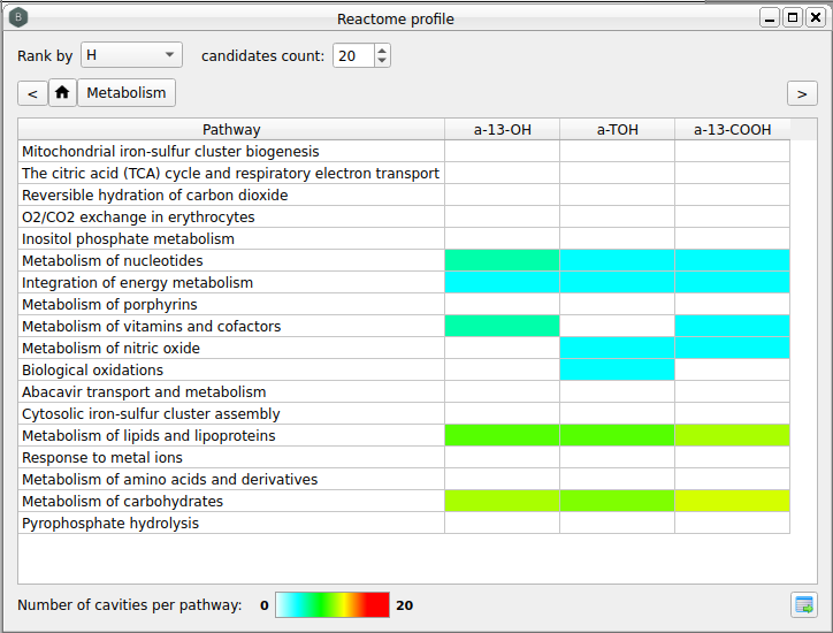833x633 pixels.
Task: Select Metabolism of lipids and lipoproteins
Action: click(231, 435)
